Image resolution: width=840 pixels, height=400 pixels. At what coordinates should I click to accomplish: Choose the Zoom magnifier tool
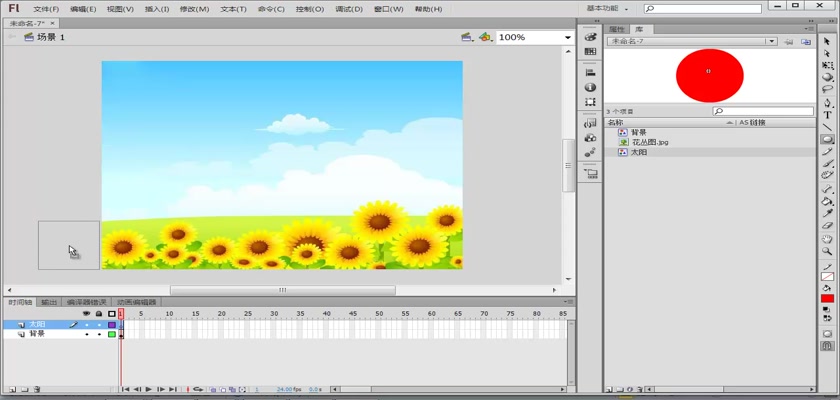(x=828, y=251)
